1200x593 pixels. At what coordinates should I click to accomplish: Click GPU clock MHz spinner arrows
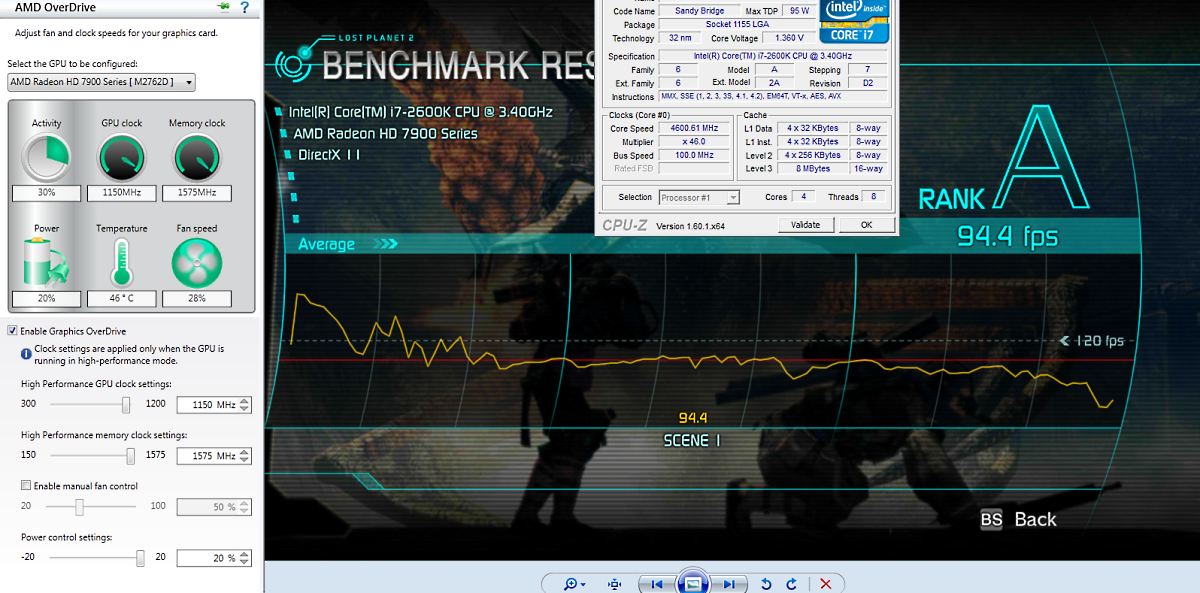click(x=245, y=405)
